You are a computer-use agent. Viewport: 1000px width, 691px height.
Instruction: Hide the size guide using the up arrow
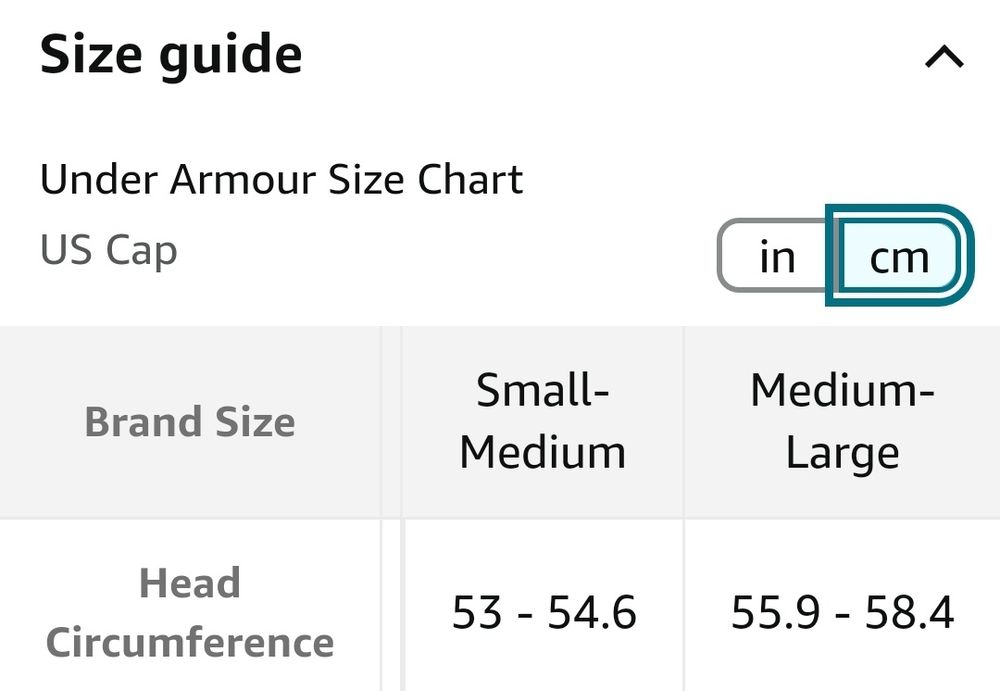tap(944, 58)
